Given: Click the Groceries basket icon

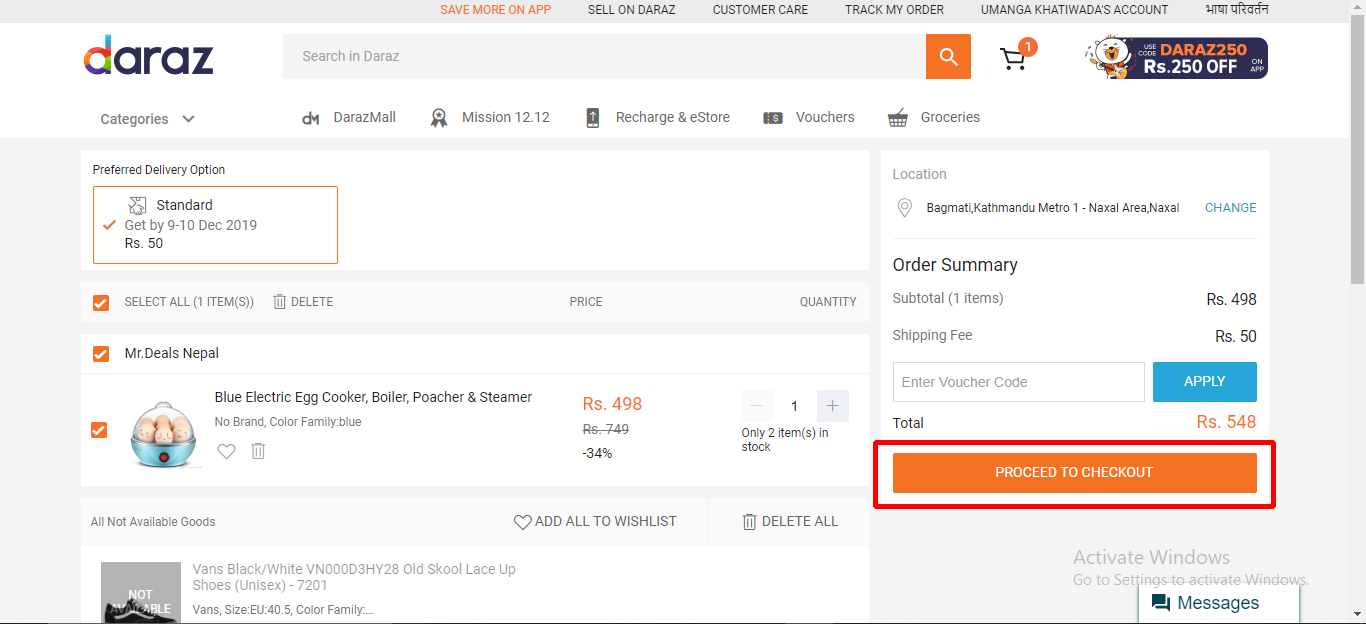Looking at the screenshot, I should 898,118.
